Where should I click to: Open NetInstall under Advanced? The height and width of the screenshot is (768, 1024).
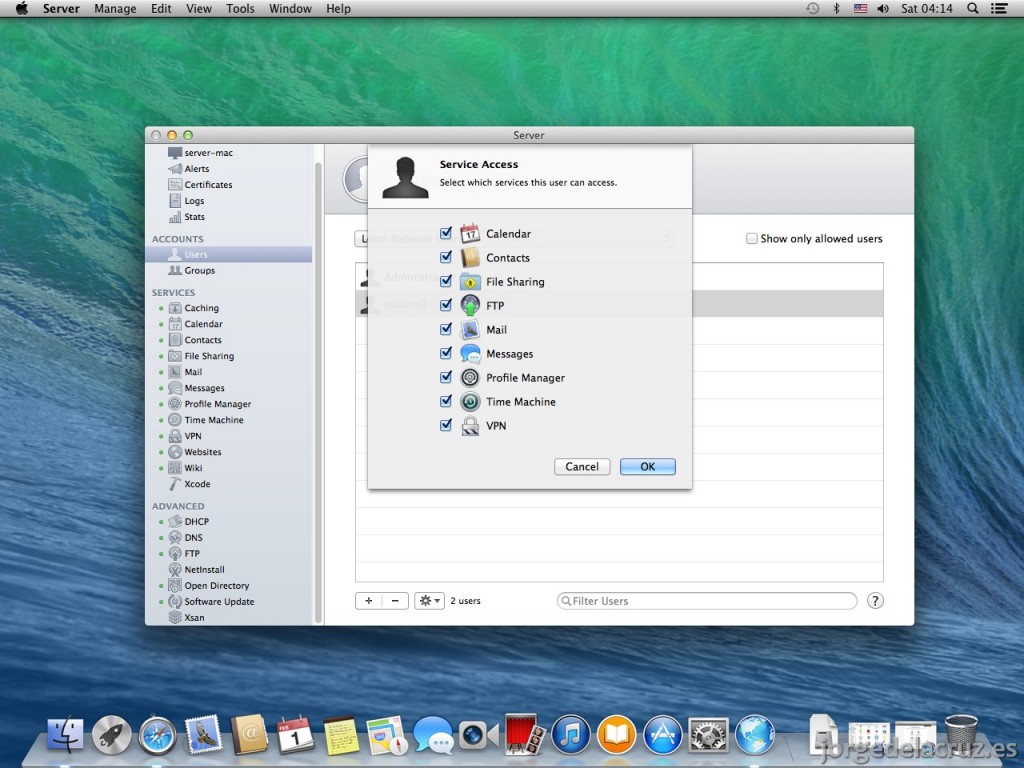click(197, 569)
